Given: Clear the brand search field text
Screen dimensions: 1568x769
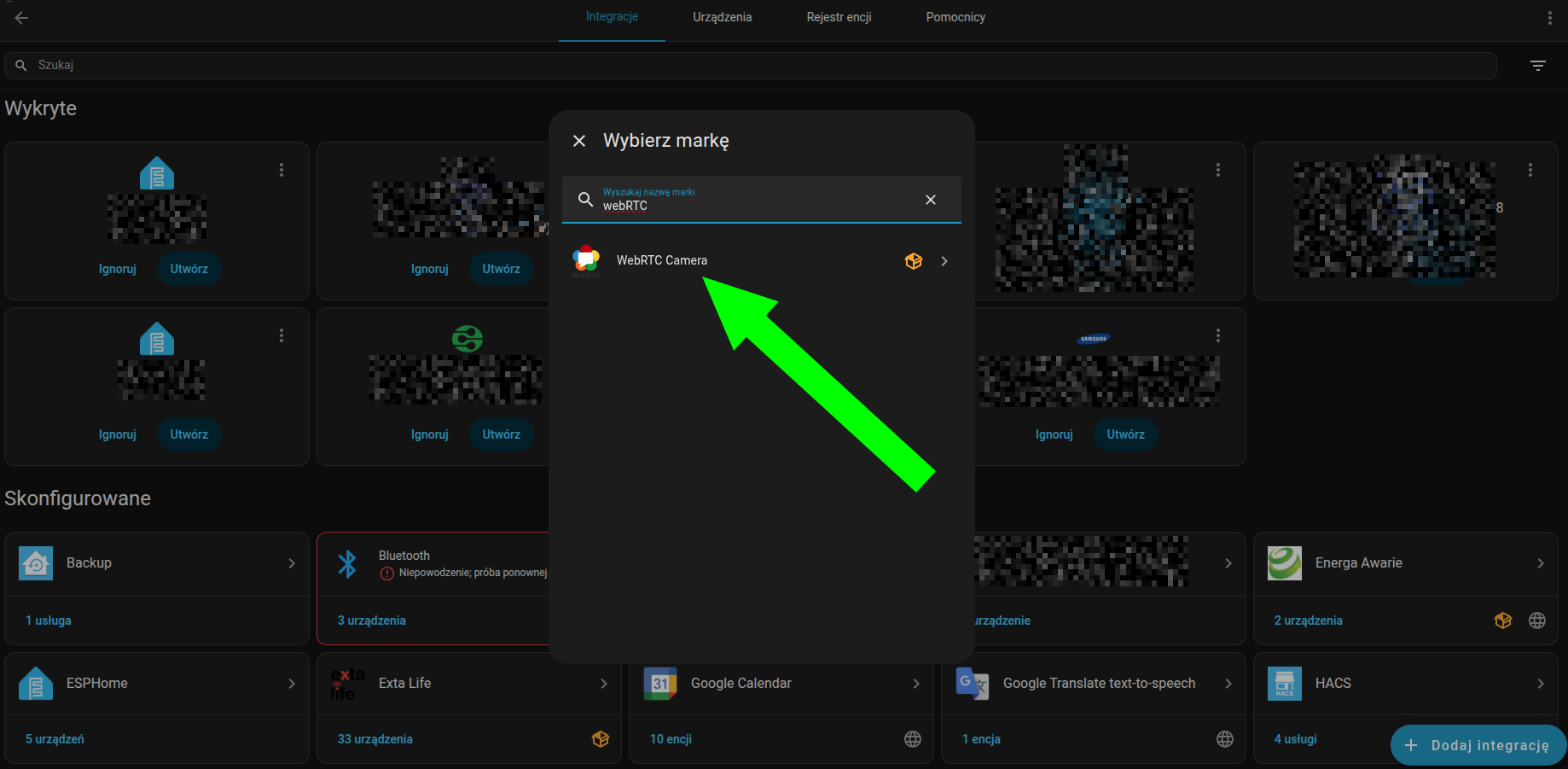Looking at the screenshot, I should pos(931,200).
